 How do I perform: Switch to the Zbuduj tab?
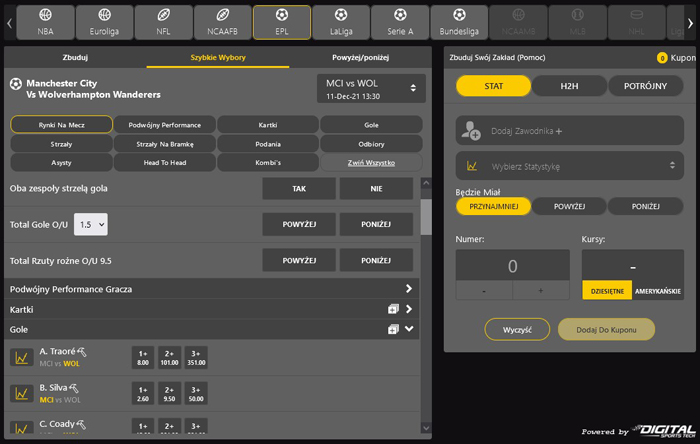(x=75, y=58)
